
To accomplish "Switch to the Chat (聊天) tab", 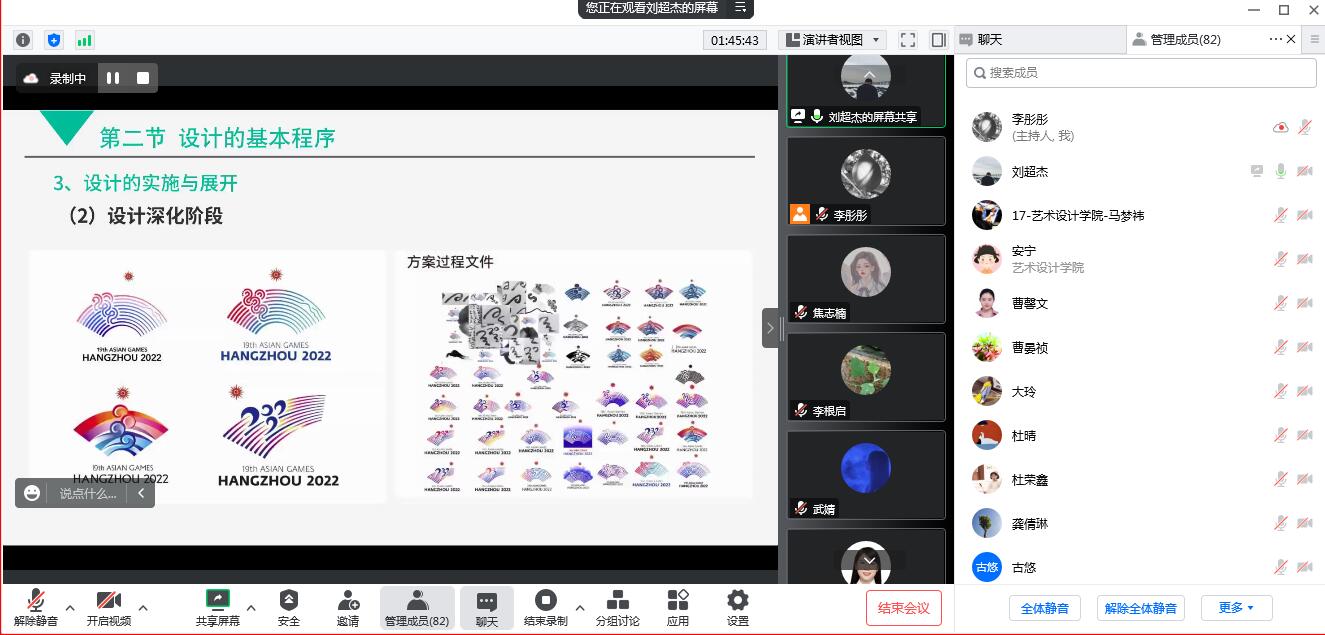I will coord(1040,40).
